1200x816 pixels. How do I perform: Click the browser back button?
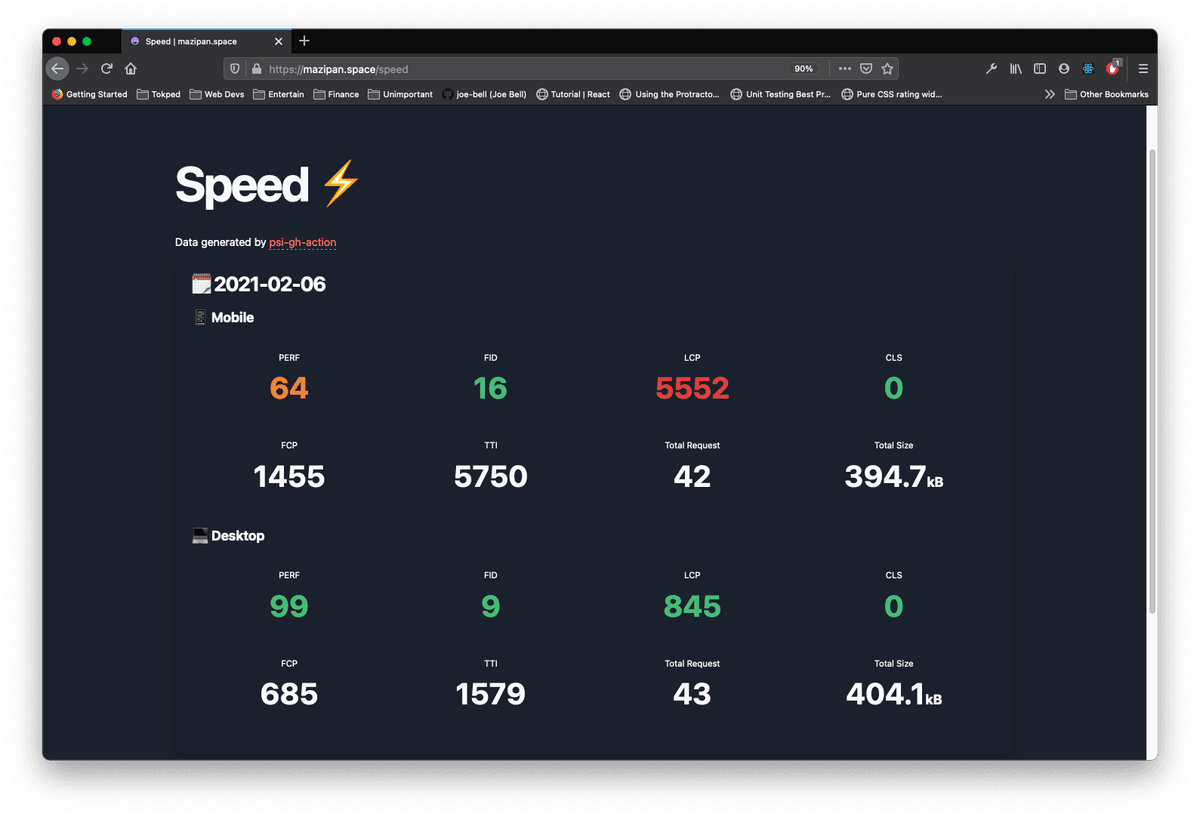[58, 69]
